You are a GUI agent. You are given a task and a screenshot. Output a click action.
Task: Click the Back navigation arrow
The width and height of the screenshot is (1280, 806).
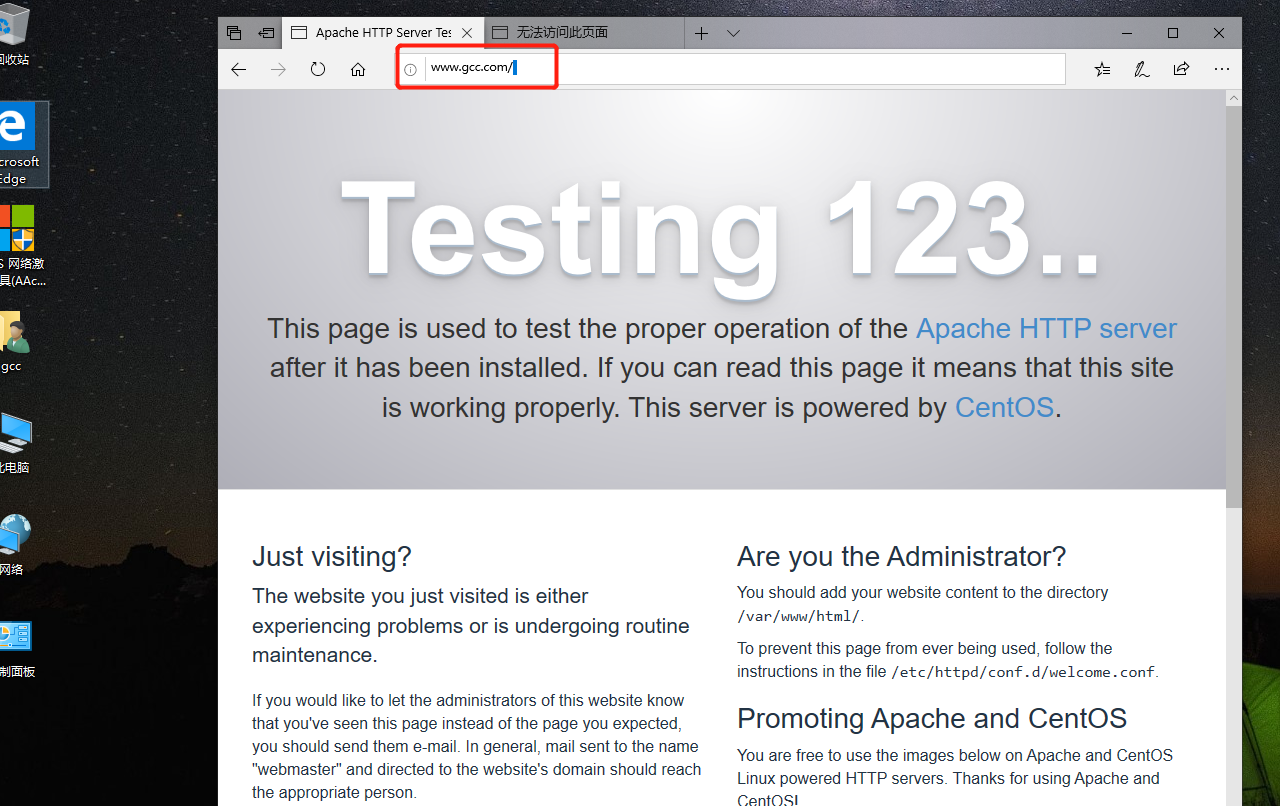pos(238,69)
